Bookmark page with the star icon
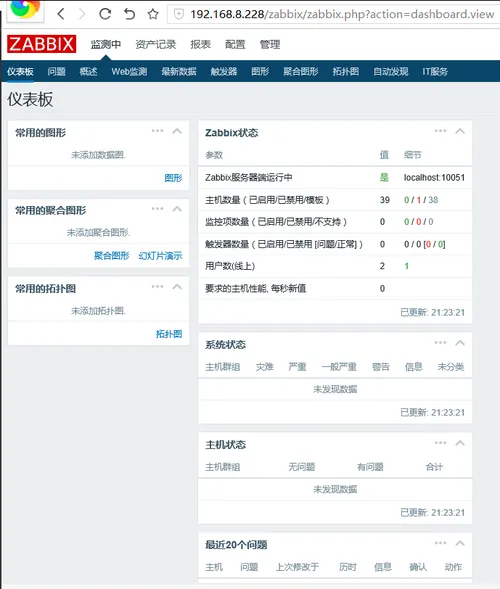This screenshot has height=589, width=500. [153, 14]
